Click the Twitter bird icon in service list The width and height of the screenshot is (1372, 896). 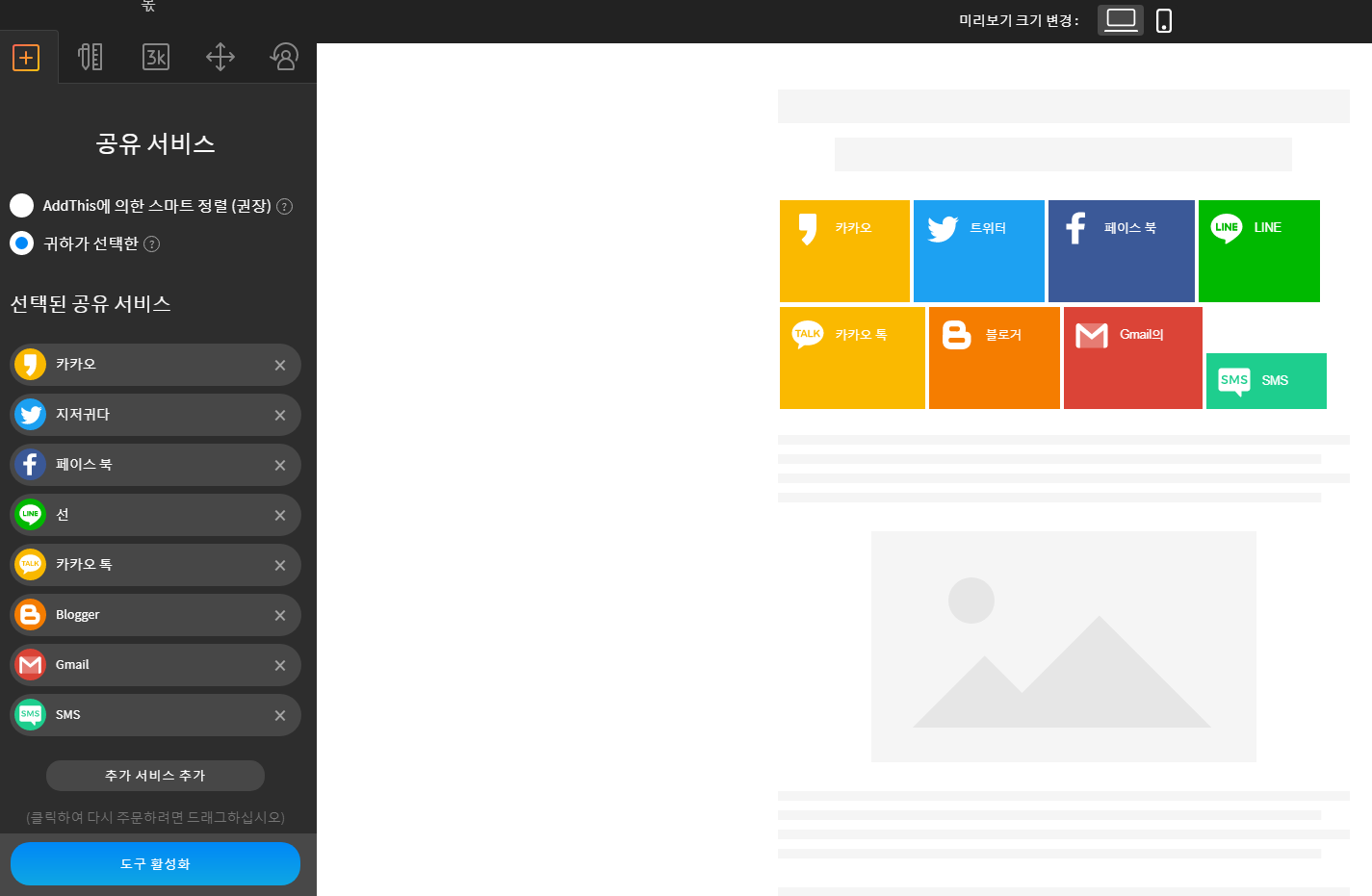31,415
